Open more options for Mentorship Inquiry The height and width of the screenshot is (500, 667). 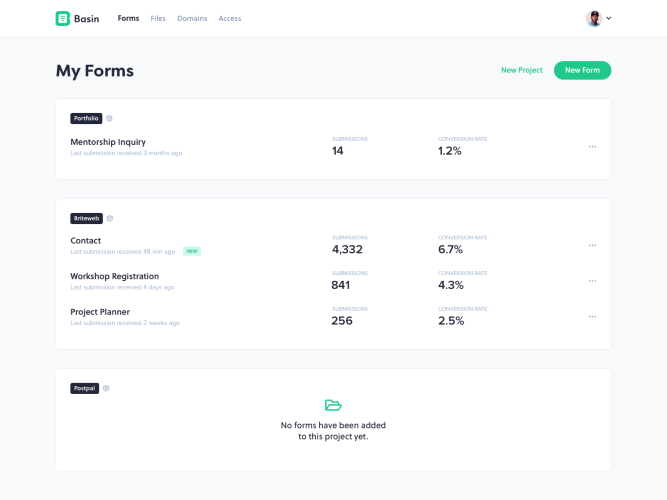592,146
